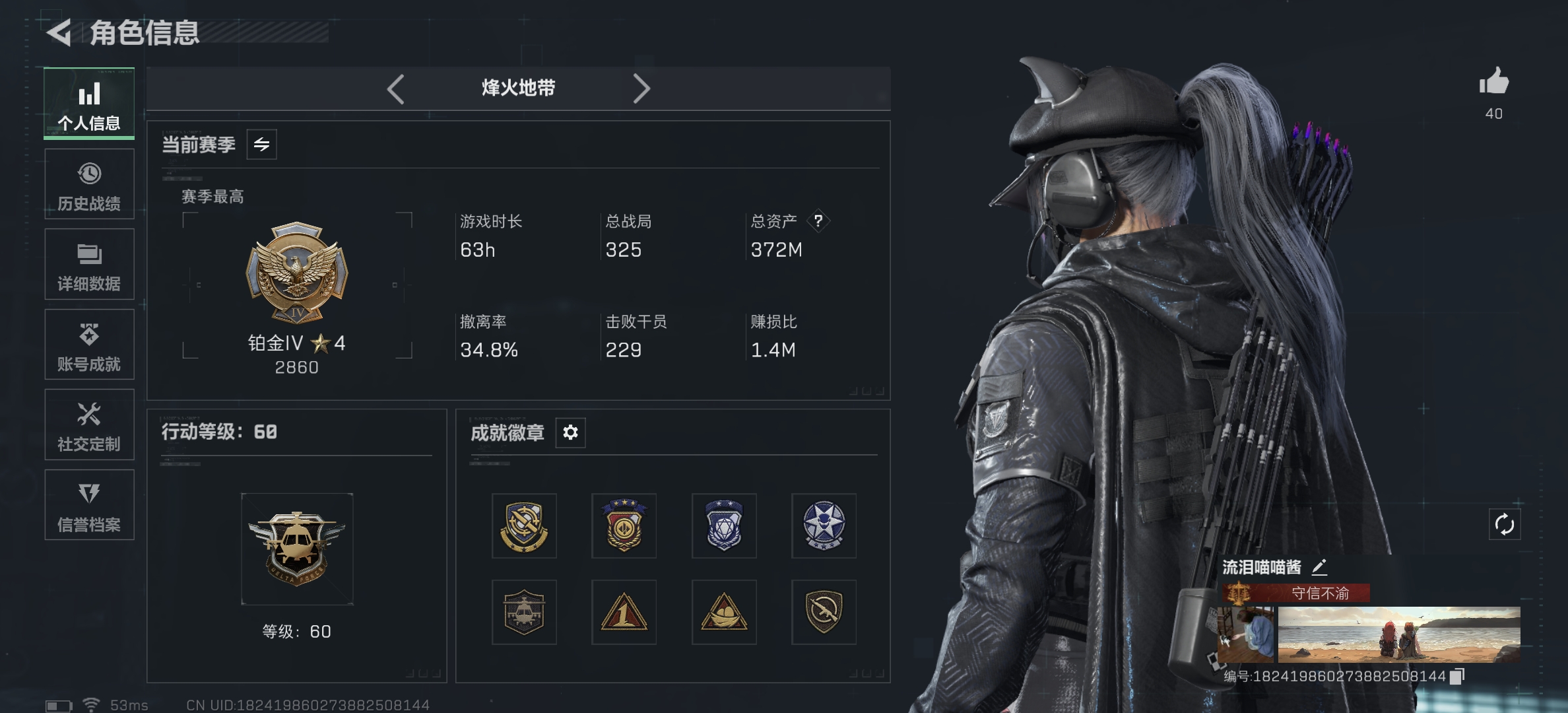Switch to previous mode with left chevron
1568x713 pixels.
tap(395, 88)
